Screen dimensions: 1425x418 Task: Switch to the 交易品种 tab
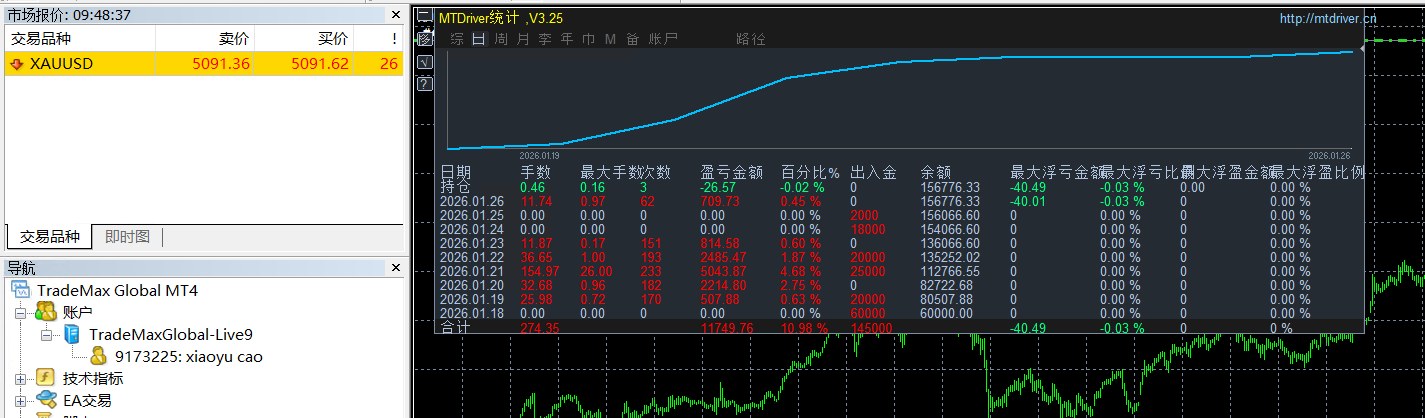point(49,237)
